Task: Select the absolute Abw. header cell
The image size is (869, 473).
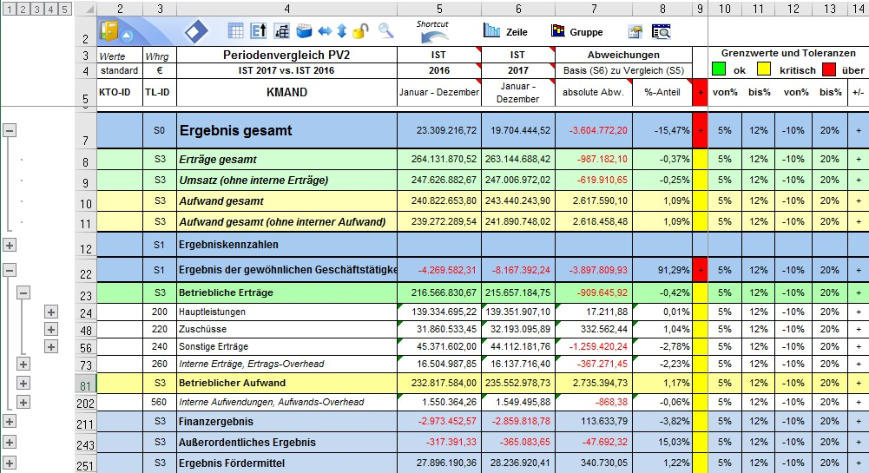Action: 594,92
